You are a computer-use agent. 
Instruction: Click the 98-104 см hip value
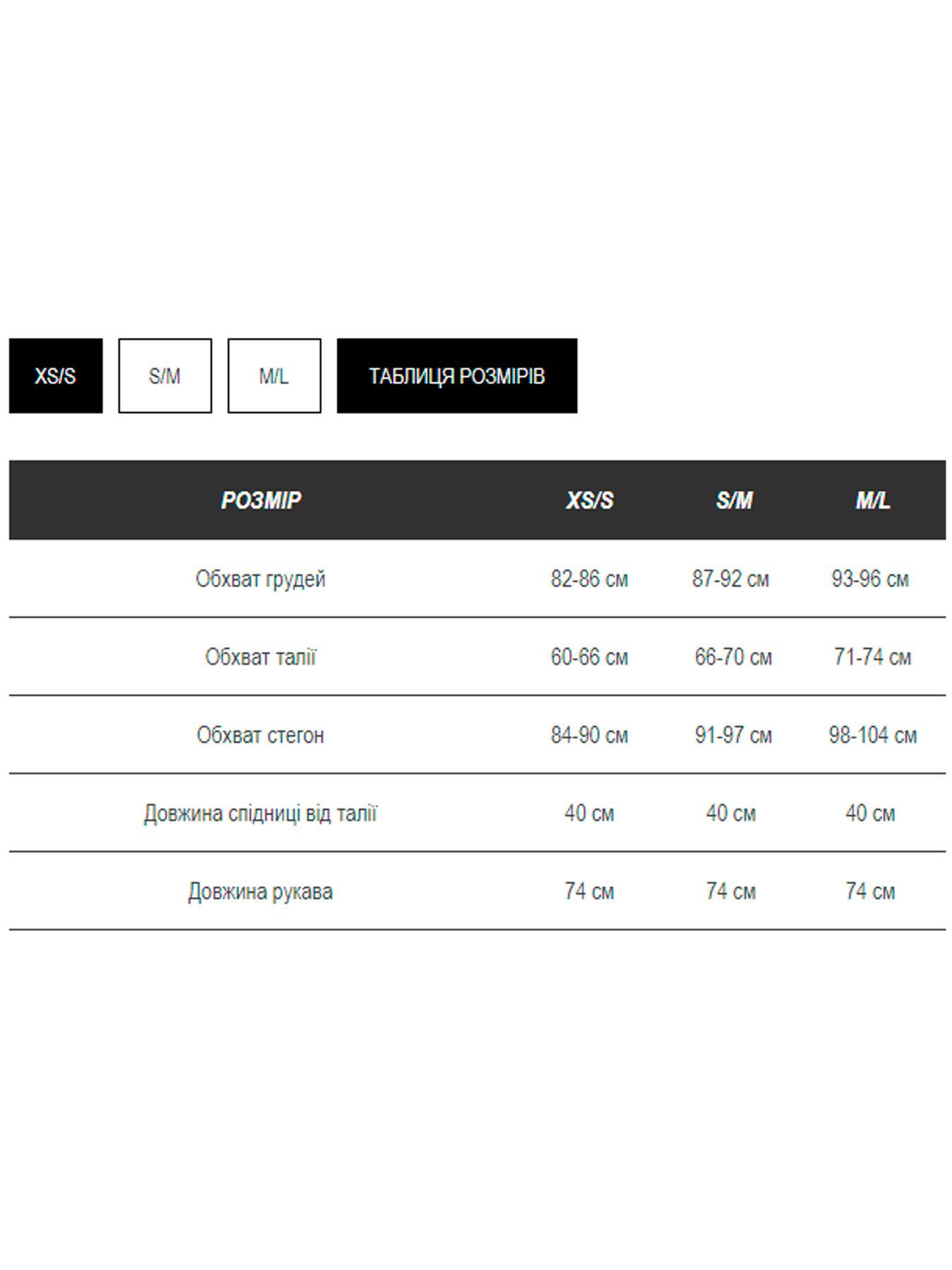(873, 735)
